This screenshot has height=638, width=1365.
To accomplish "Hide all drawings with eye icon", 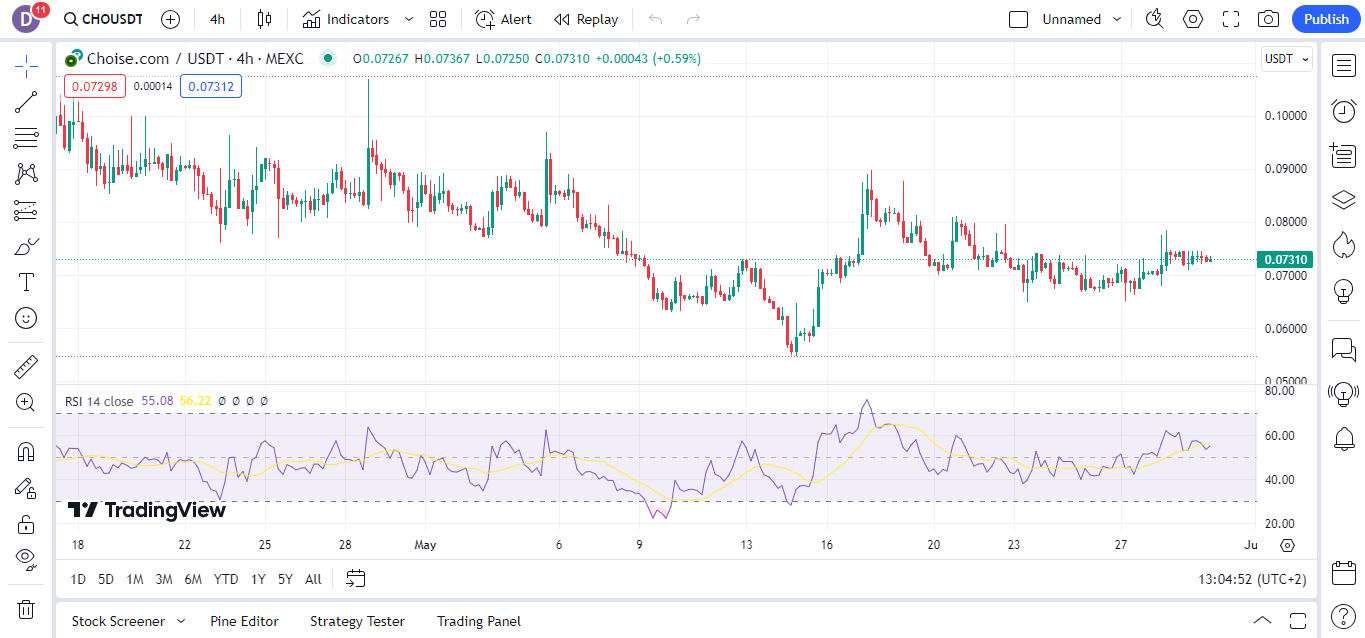I will (x=26, y=558).
